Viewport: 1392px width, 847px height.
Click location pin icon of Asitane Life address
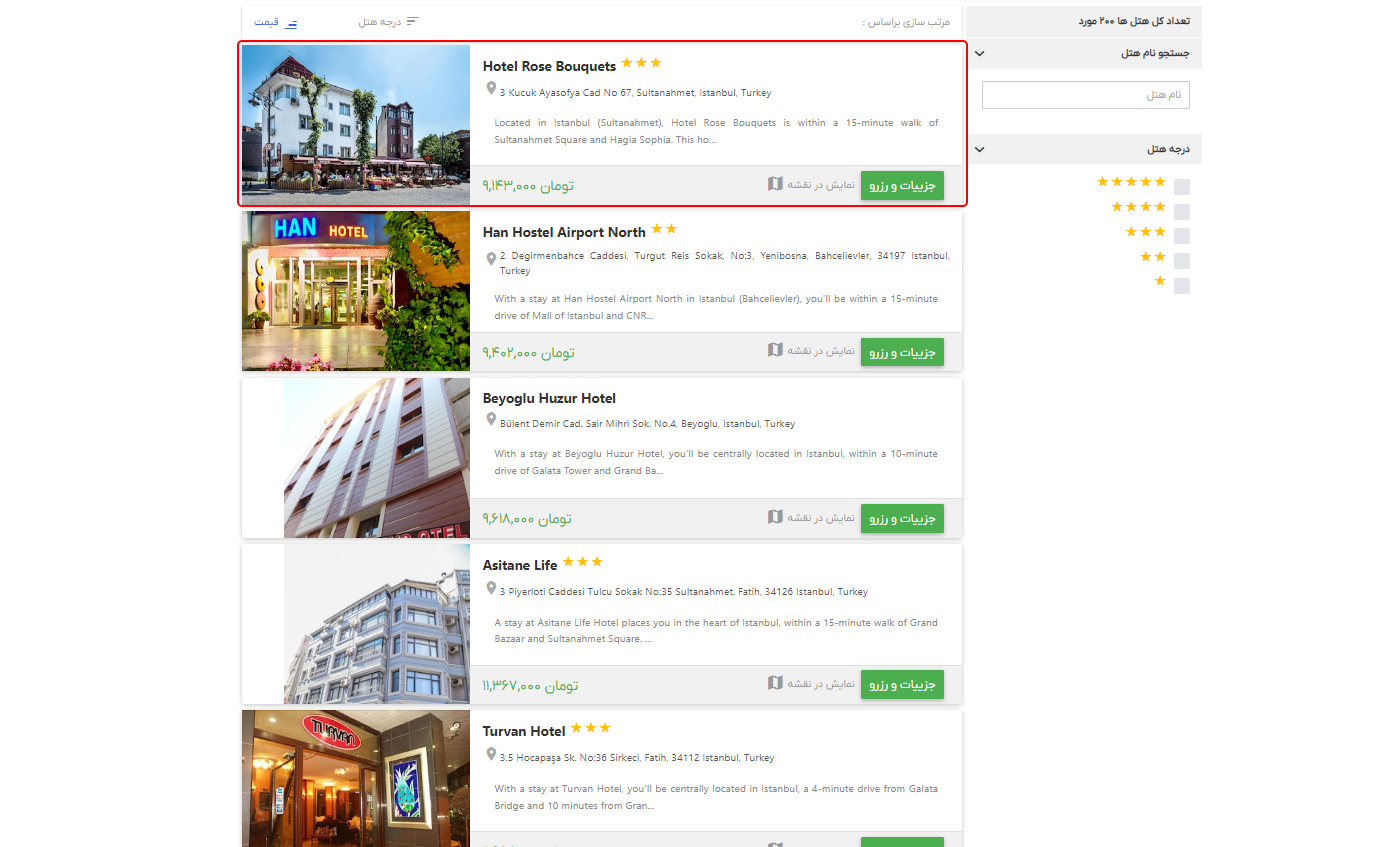[491, 588]
